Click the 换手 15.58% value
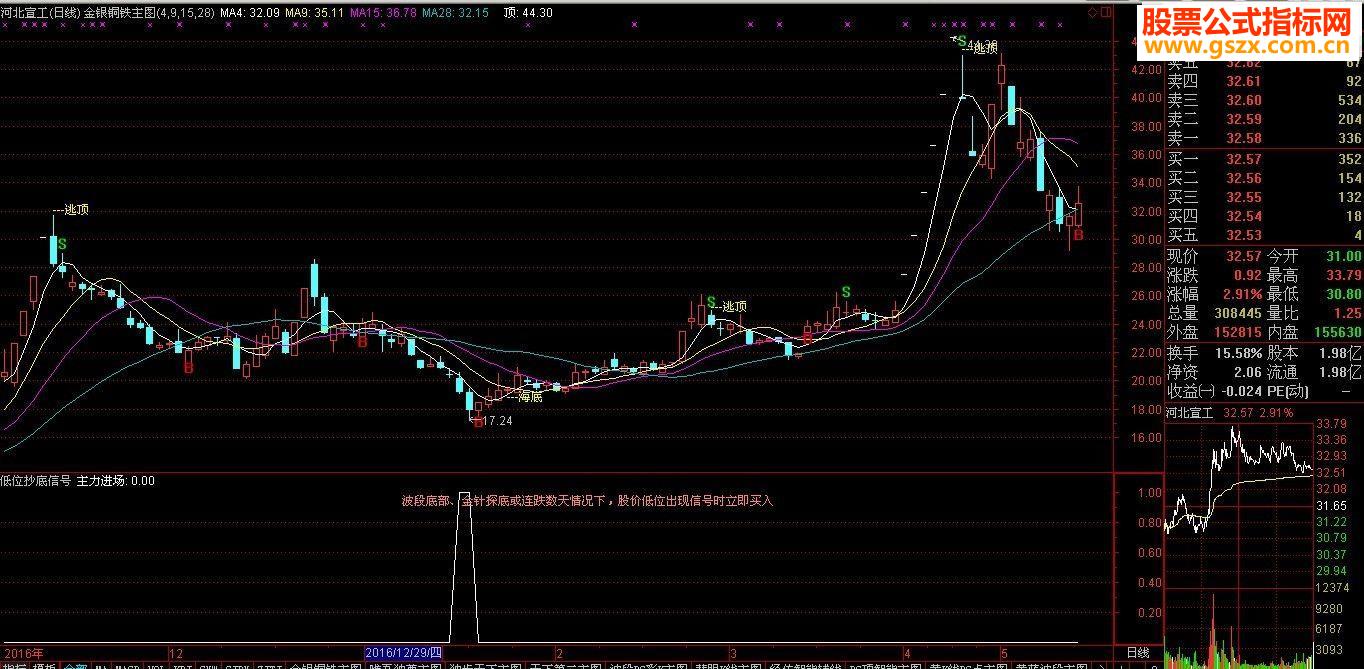The height and width of the screenshot is (669, 1364). coord(1237,353)
